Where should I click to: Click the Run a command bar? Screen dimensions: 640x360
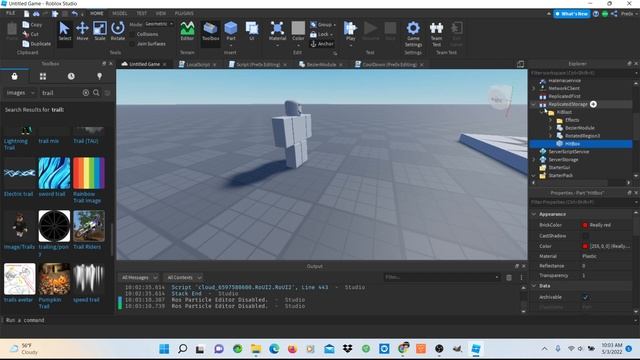point(318,320)
